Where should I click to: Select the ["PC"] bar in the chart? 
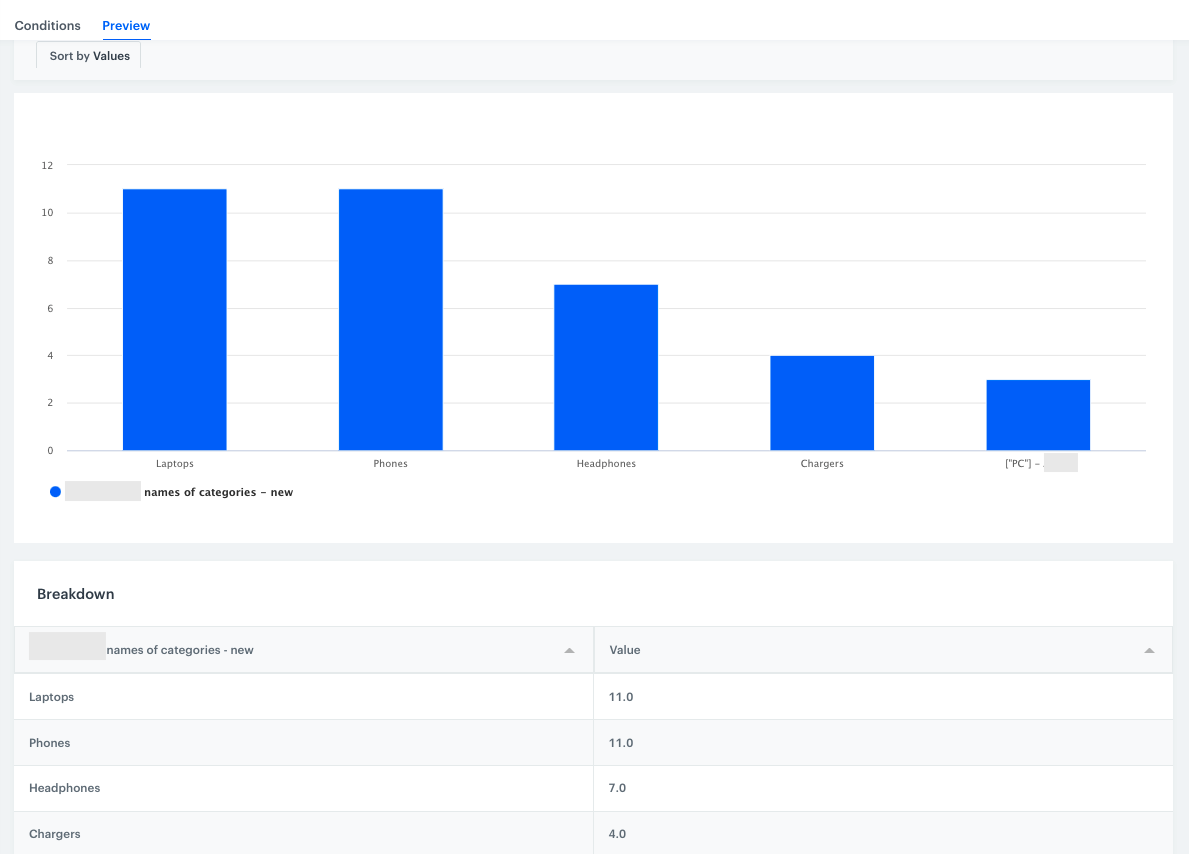[1038, 415]
